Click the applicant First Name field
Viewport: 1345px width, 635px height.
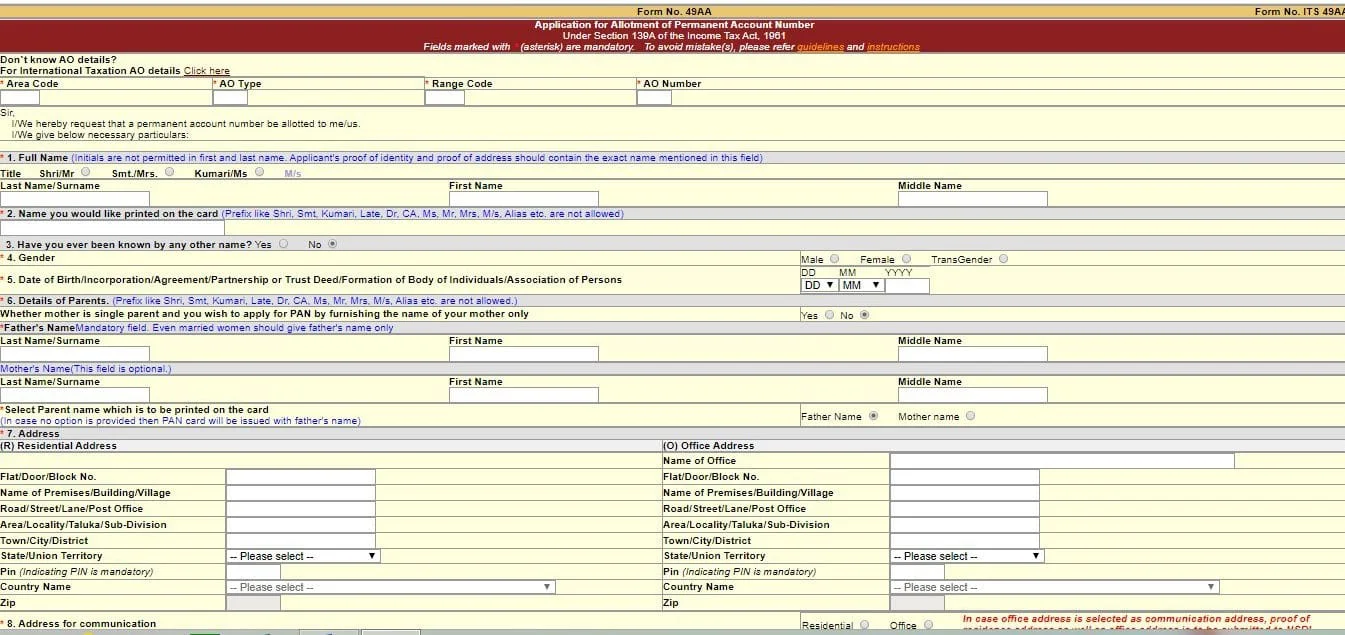[523, 199]
